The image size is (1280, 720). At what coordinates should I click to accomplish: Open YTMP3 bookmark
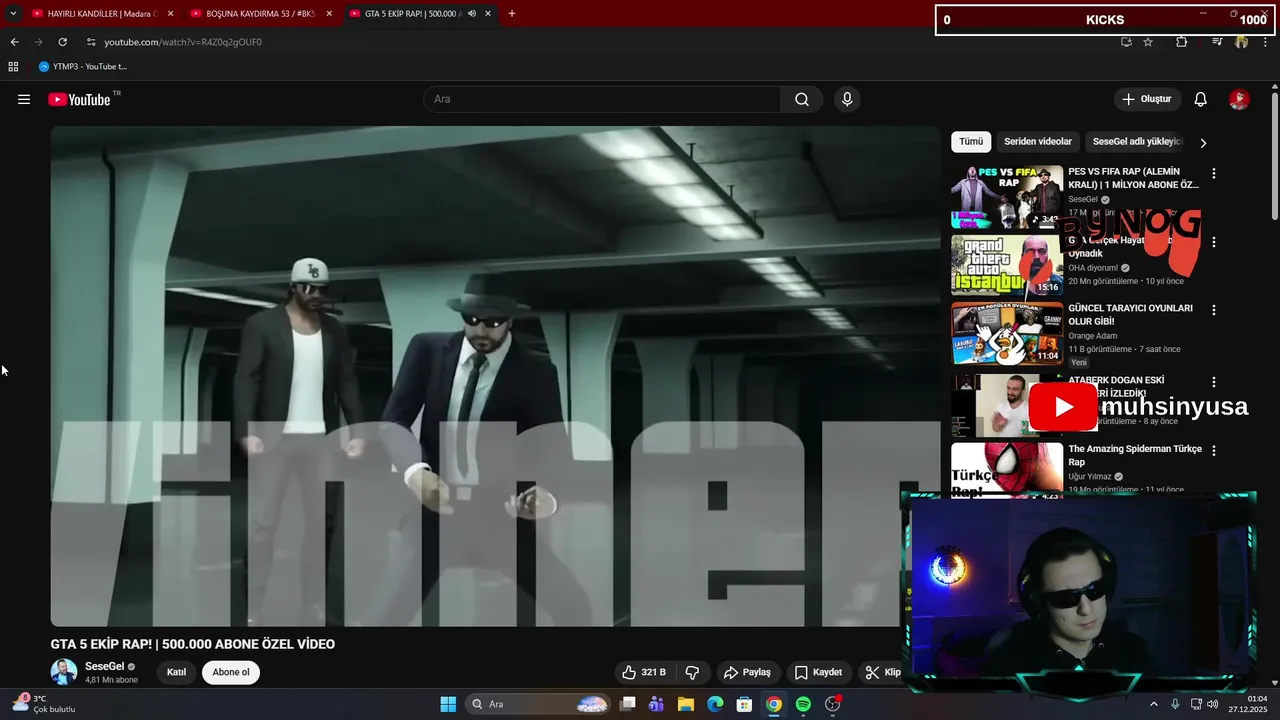[82, 67]
